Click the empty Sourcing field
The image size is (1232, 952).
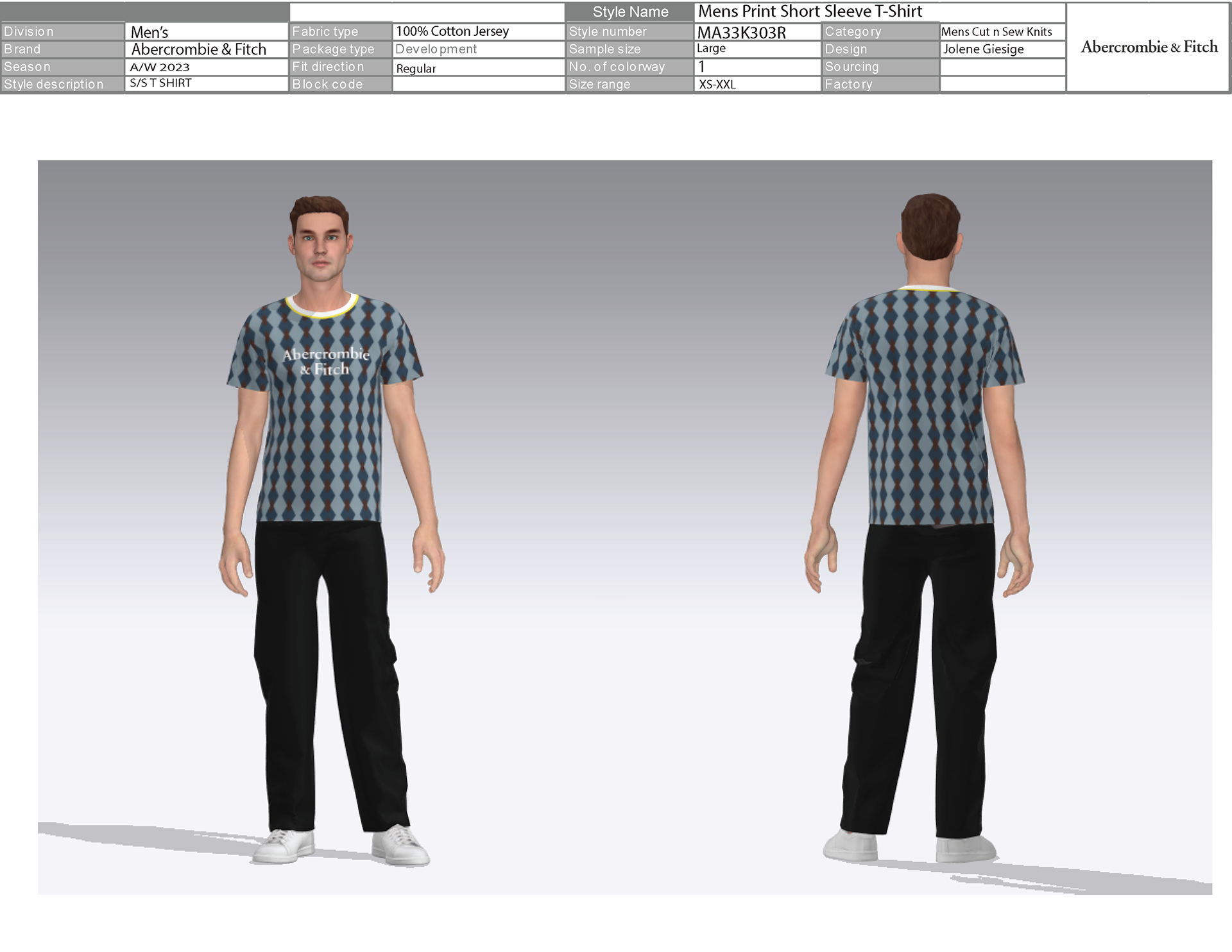[1002, 67]
